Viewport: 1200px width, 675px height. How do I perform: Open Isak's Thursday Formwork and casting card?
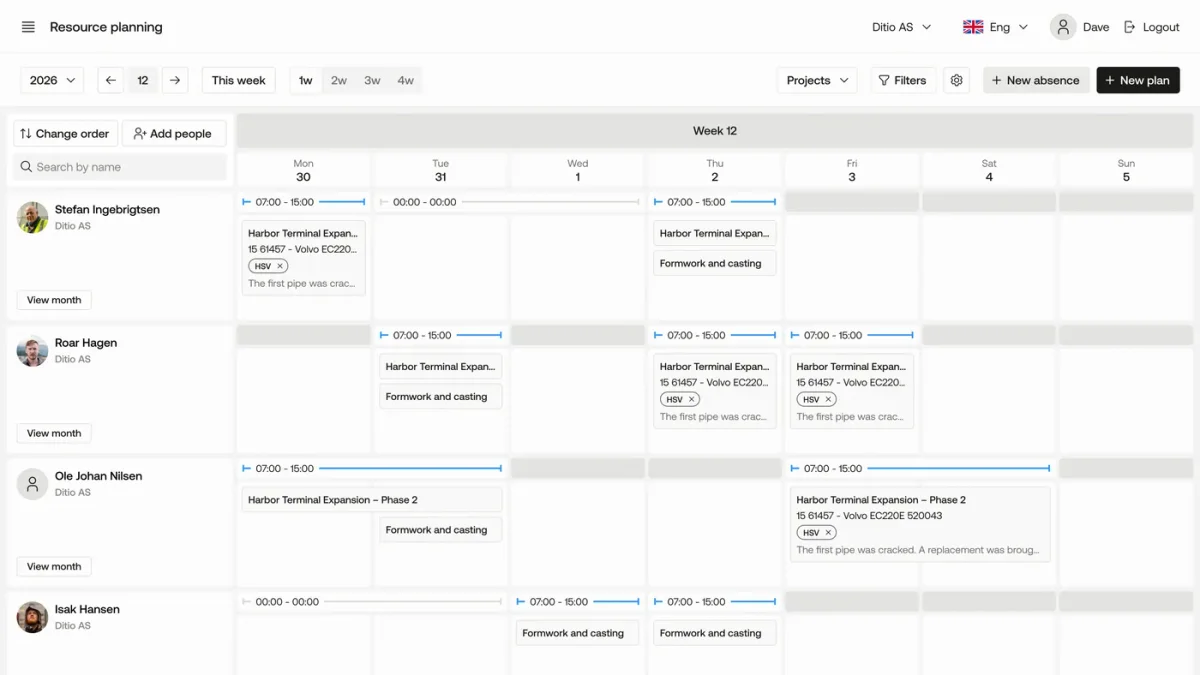(715, 633)
